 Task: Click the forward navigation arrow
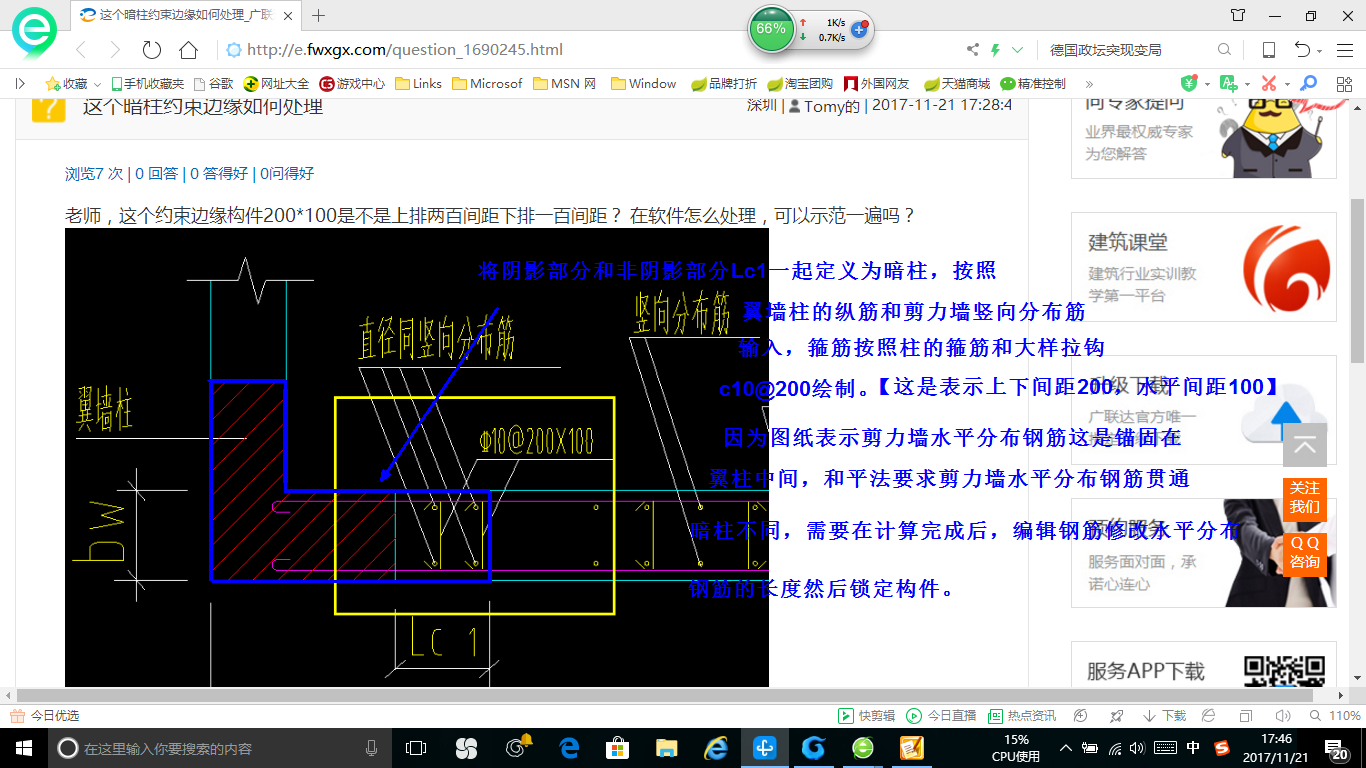pyautogui.click(x=115, y=50)
